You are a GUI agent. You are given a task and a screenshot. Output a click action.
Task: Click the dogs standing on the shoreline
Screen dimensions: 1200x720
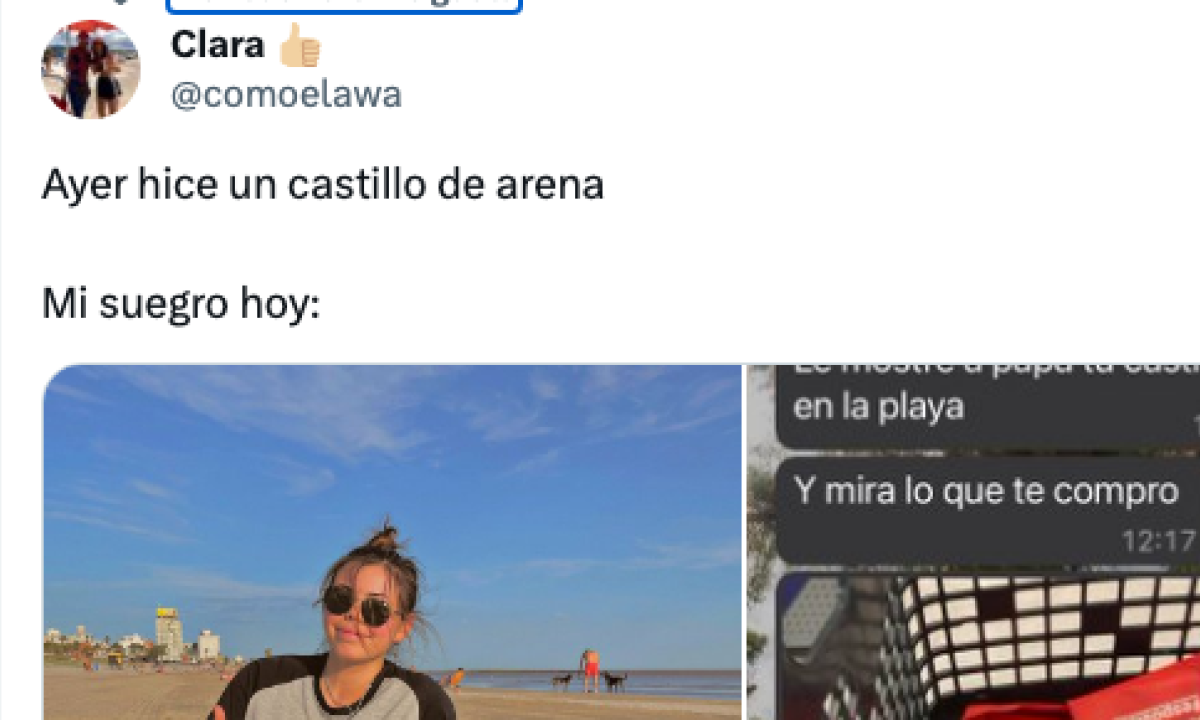(588, 682)
